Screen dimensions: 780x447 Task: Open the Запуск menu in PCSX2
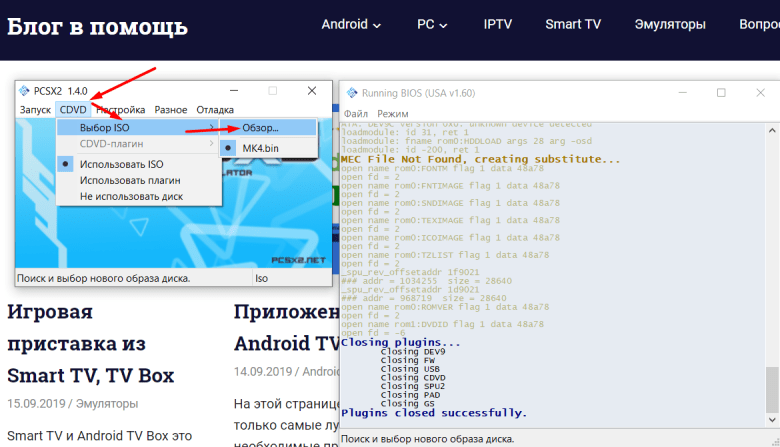click(x=35, y=109)
